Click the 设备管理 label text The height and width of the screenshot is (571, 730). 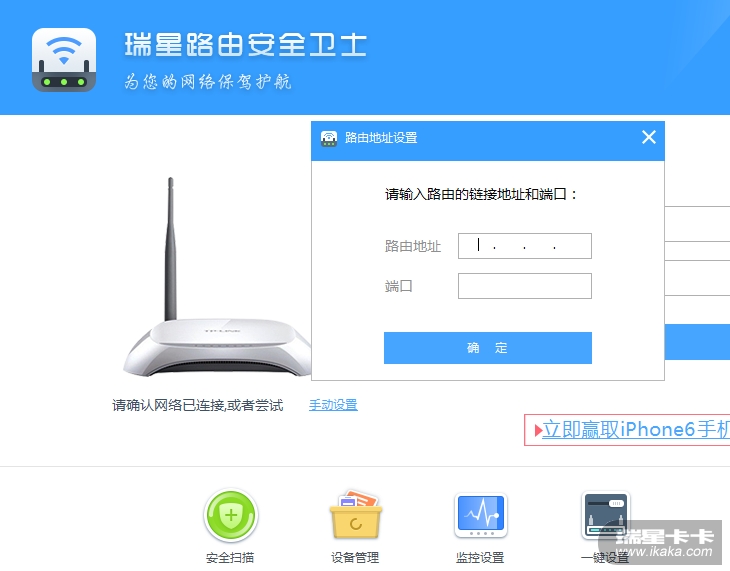[x=355, y=557]
